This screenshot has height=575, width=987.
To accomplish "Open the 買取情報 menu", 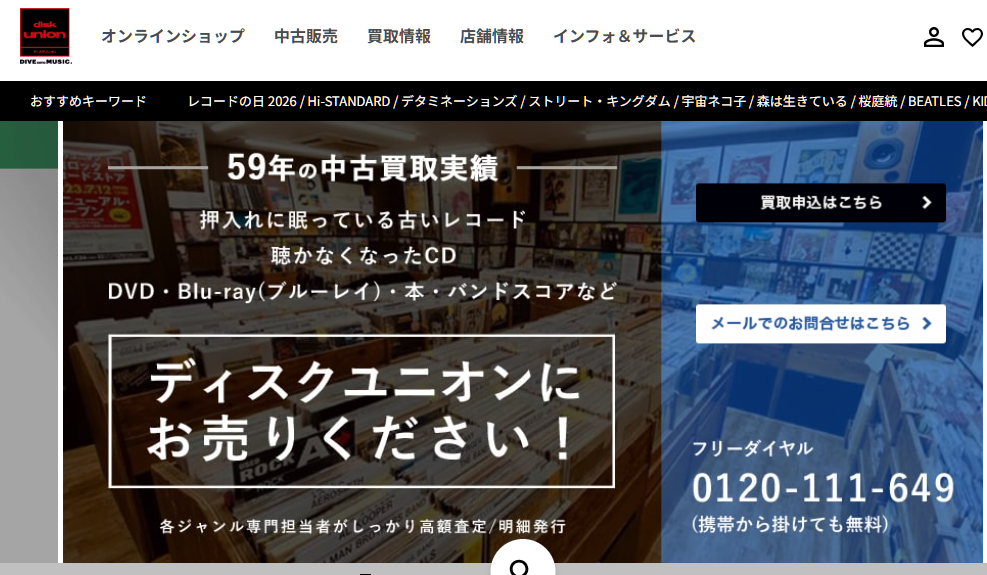I will pyautogui.click(x=399, y=37).
